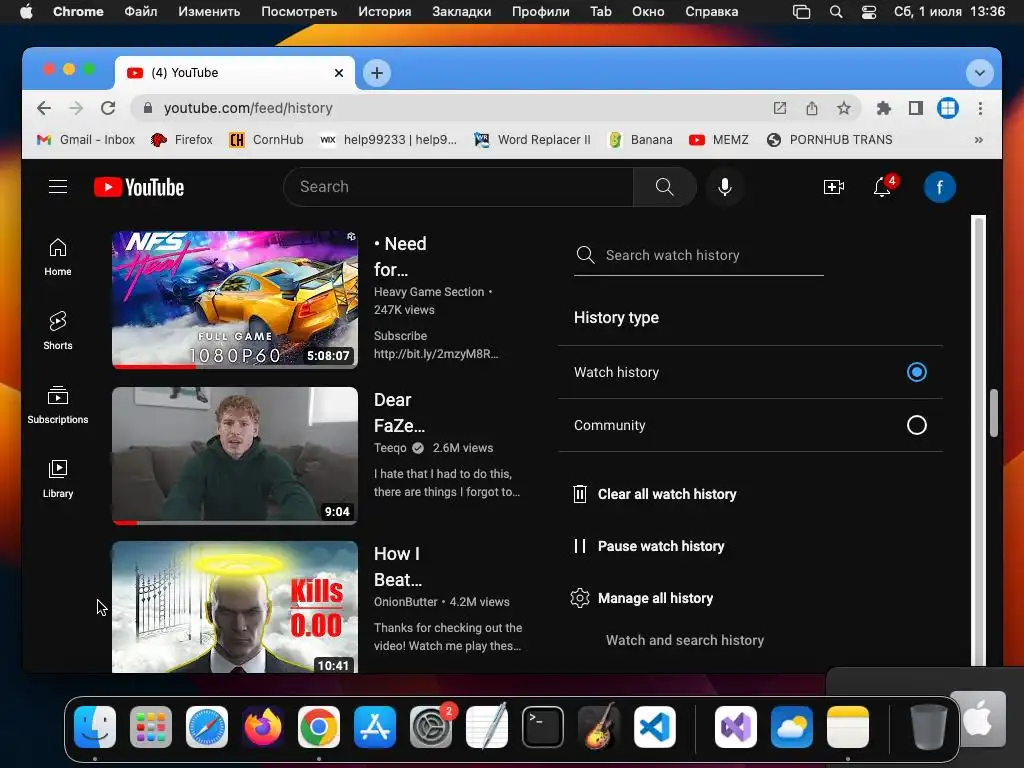Click the pause icon by Pause watch history
The height and width of the screenshot is (768, 1024).
(579, 546)
